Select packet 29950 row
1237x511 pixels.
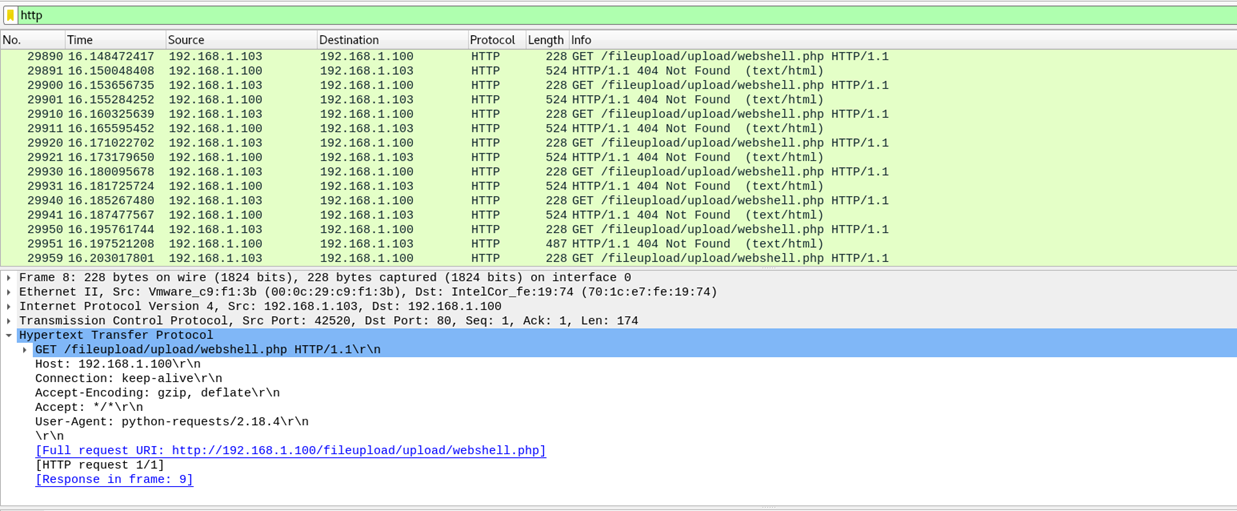click(x=618, y=230)
